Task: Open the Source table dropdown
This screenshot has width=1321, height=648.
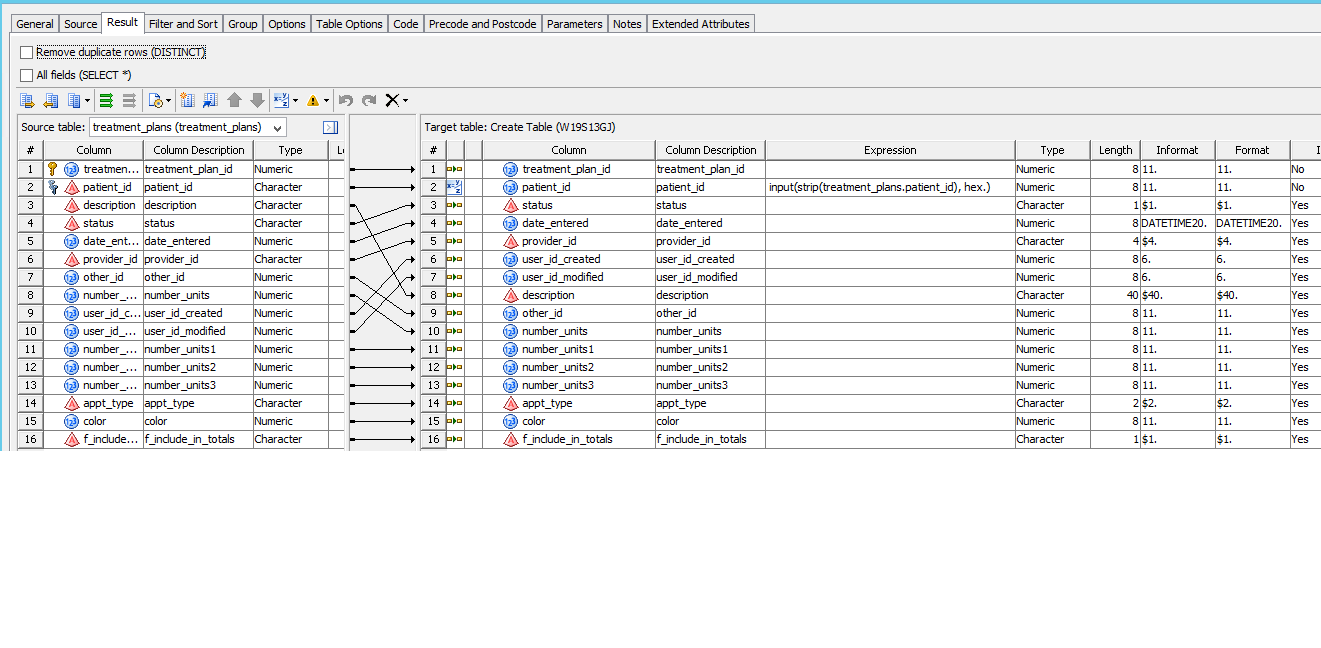Action: pos(277,127)
